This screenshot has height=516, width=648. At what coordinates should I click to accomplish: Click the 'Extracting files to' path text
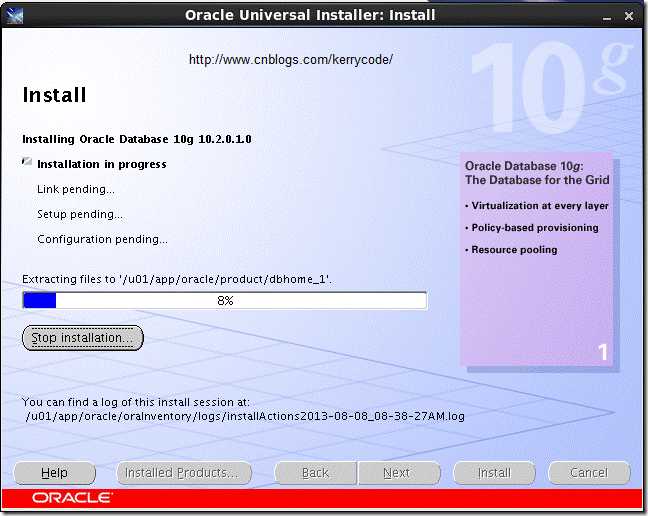pos(177,279)
